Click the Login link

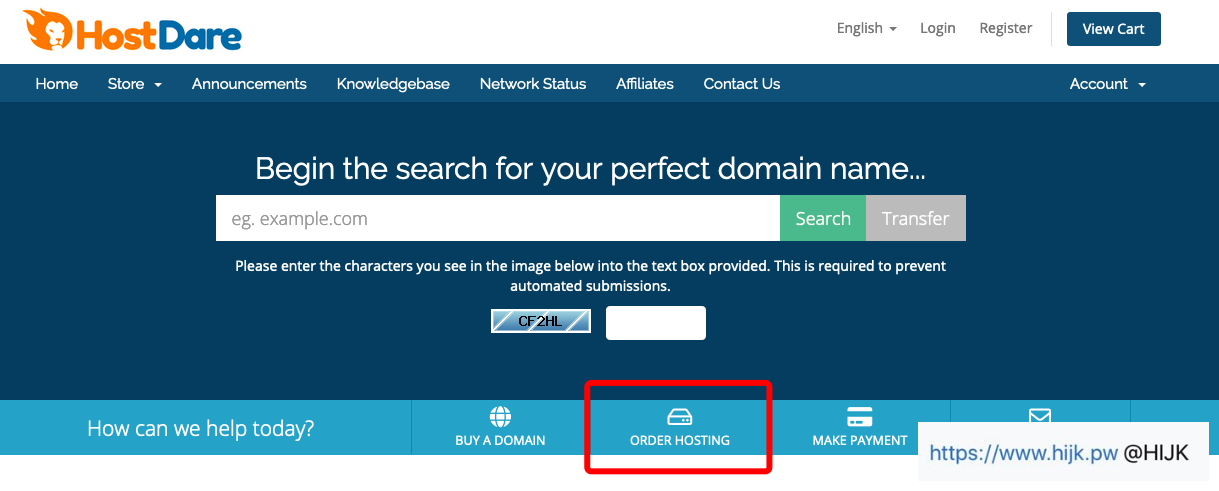938,28
